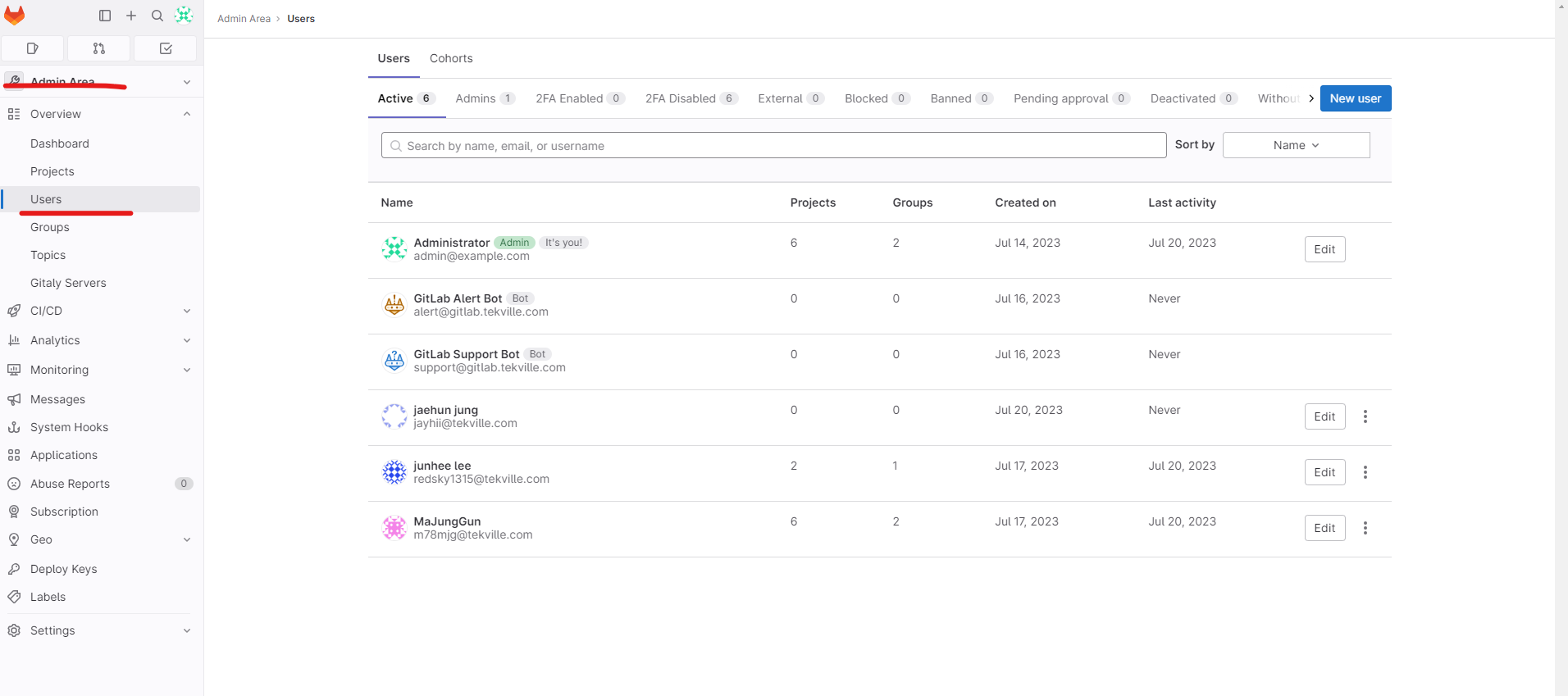This screenshot has height=696, width=1568.
Task: Open actions menu for MaJungGun
Action: click(x=1365, y=528)
